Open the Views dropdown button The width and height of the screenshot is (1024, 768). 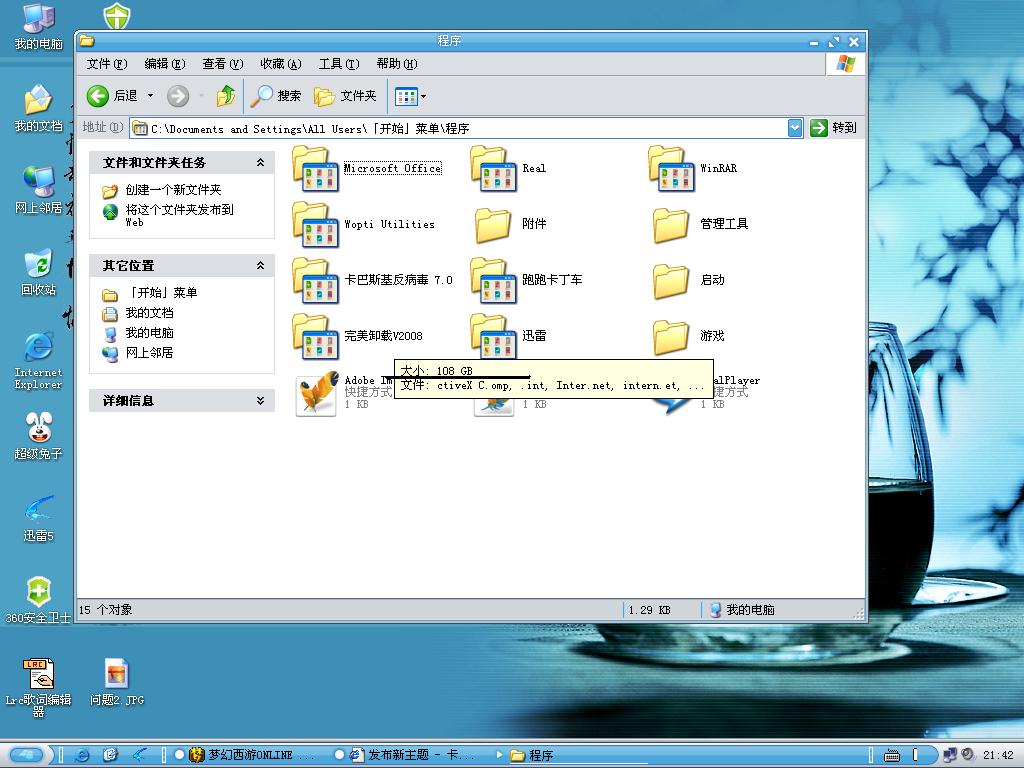point(410,96)
